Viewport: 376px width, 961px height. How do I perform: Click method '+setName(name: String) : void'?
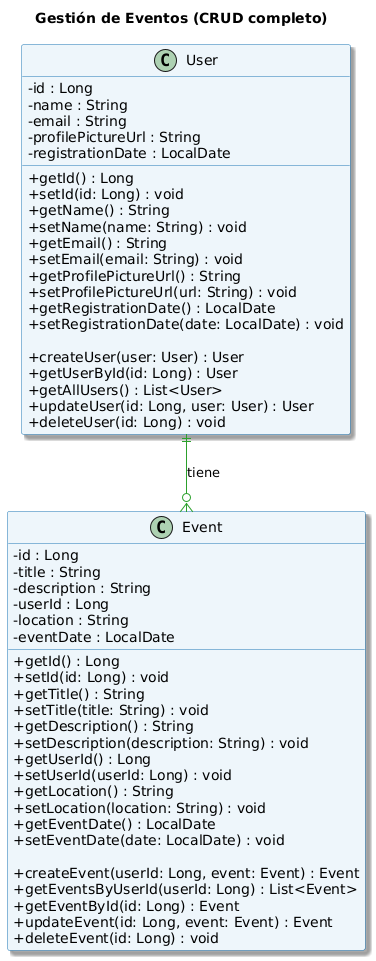tap(137, 227)
